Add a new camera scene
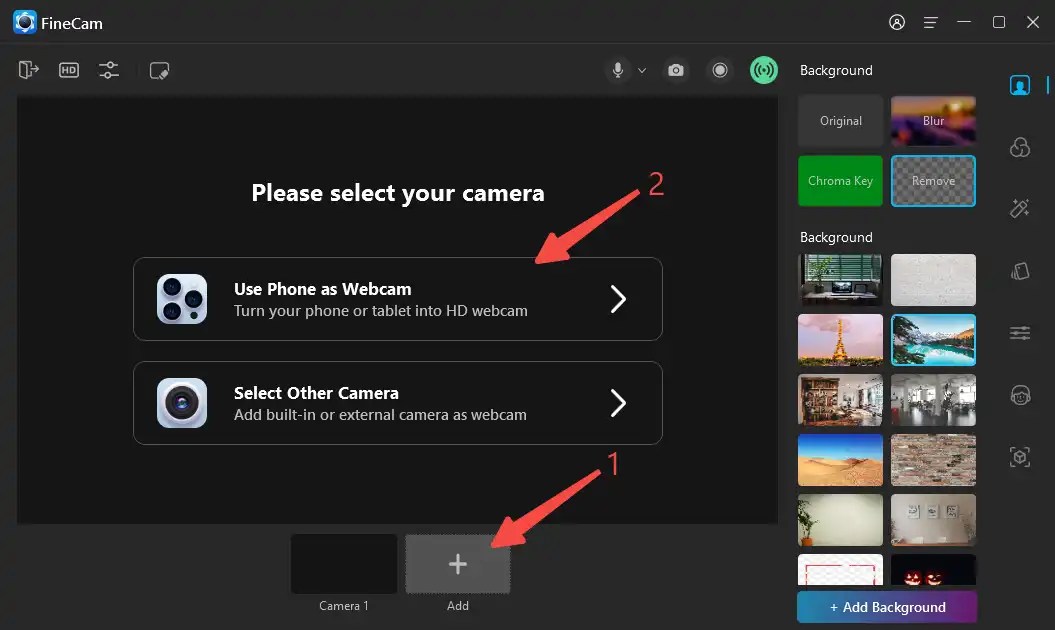 click(458, 564)
